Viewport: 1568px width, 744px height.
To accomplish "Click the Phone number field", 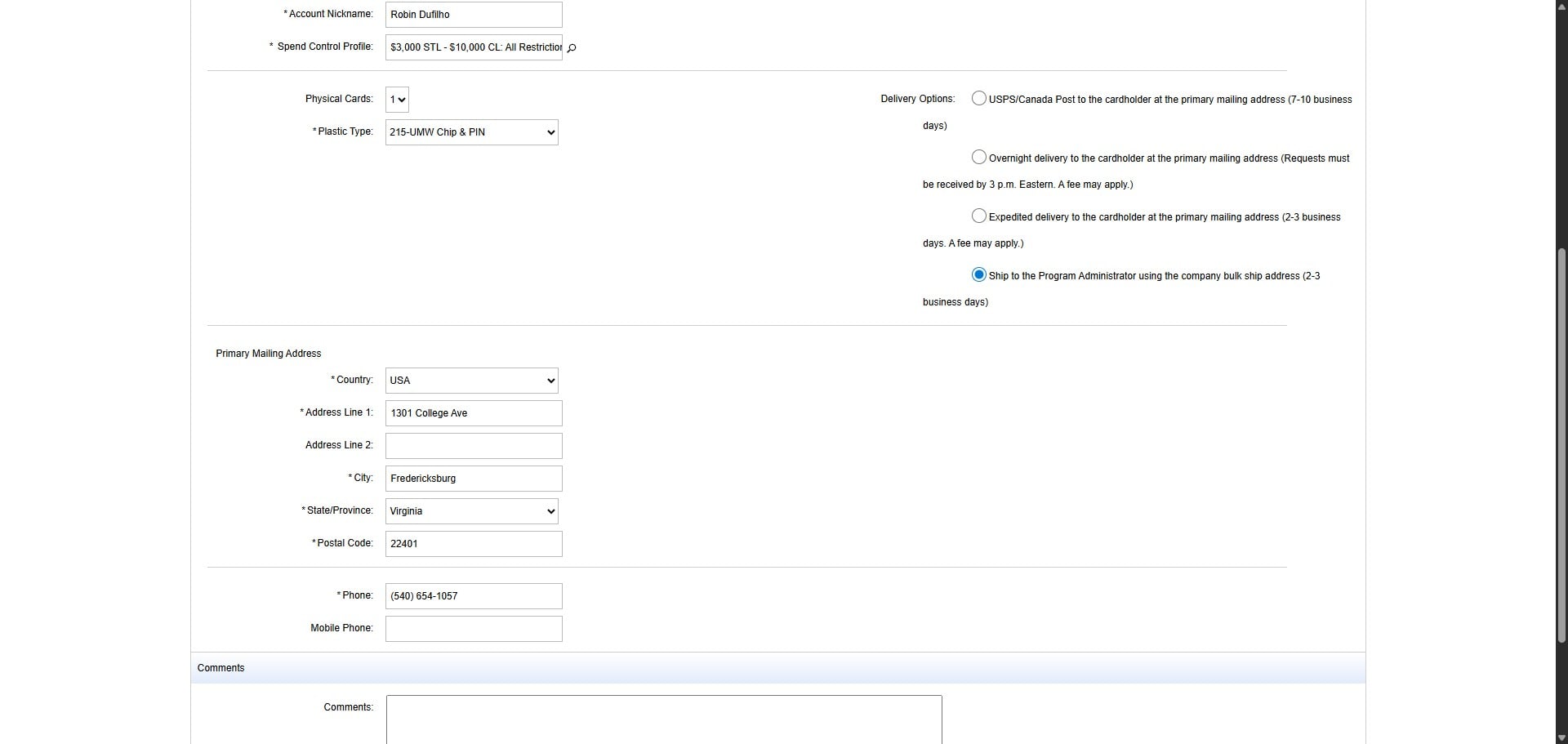I will click(x=473, y=596).
